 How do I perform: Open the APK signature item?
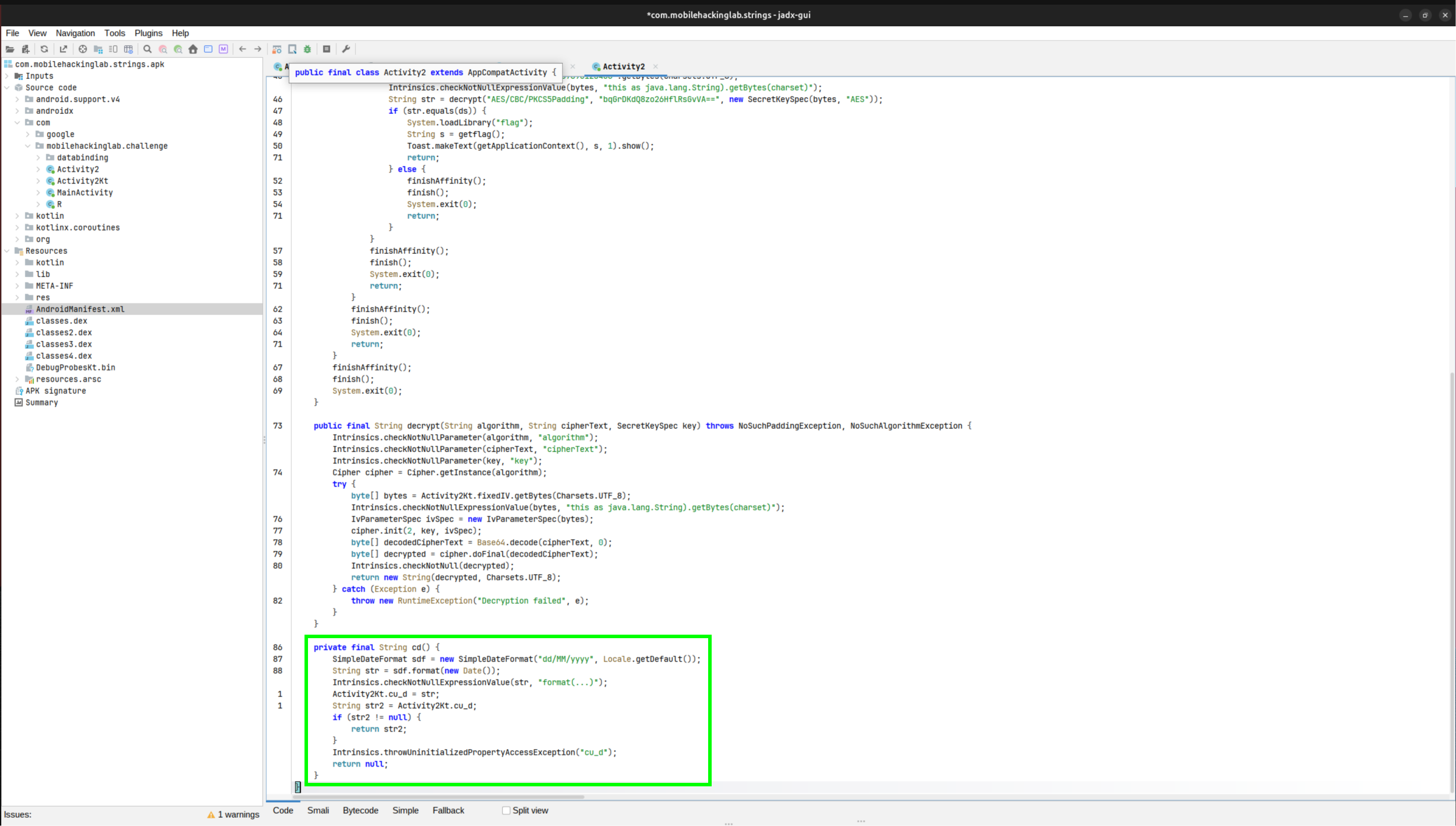pyautogui.click(x=55, y=391)
